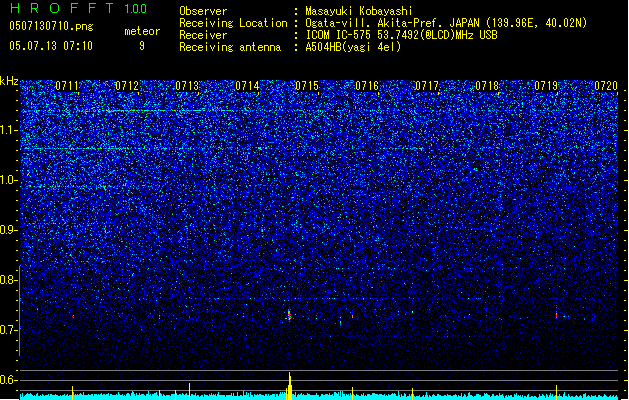Click the HROFFT 1.00 program title
Image resolution: width=629 pixels, height=400 pixels.
click(x=78, y=8)
